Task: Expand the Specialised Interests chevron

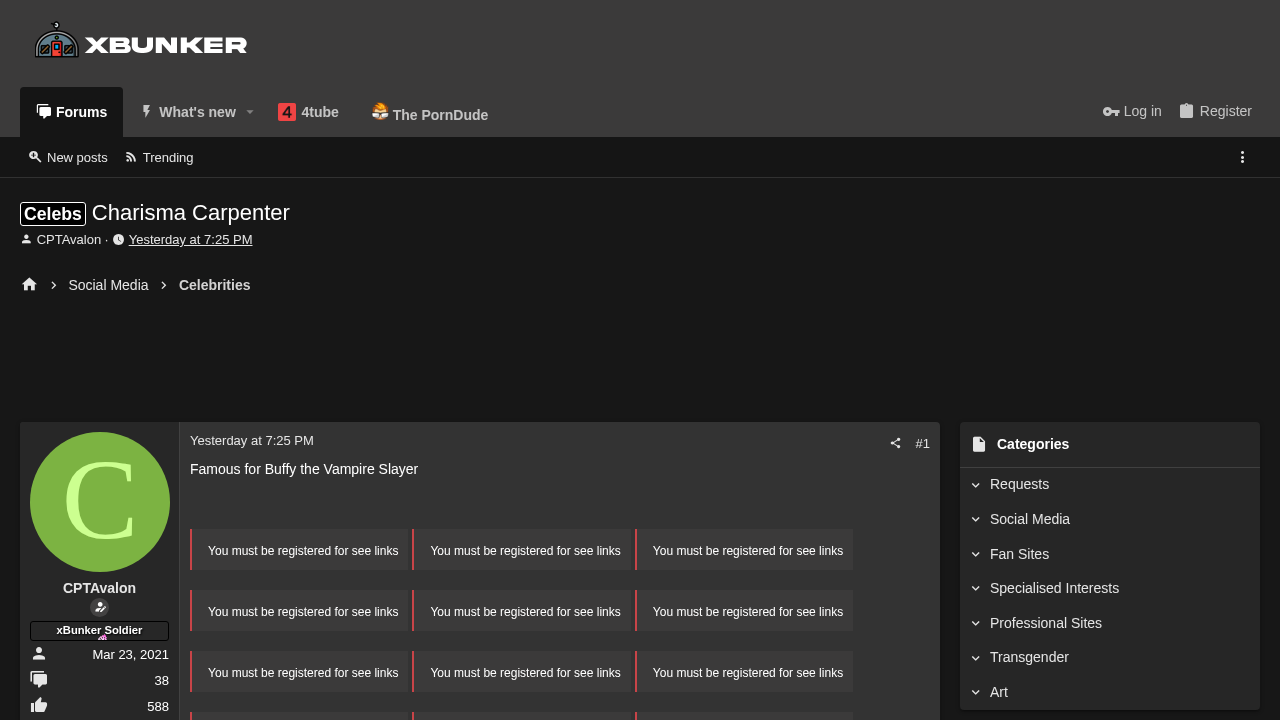Action: 976,589
